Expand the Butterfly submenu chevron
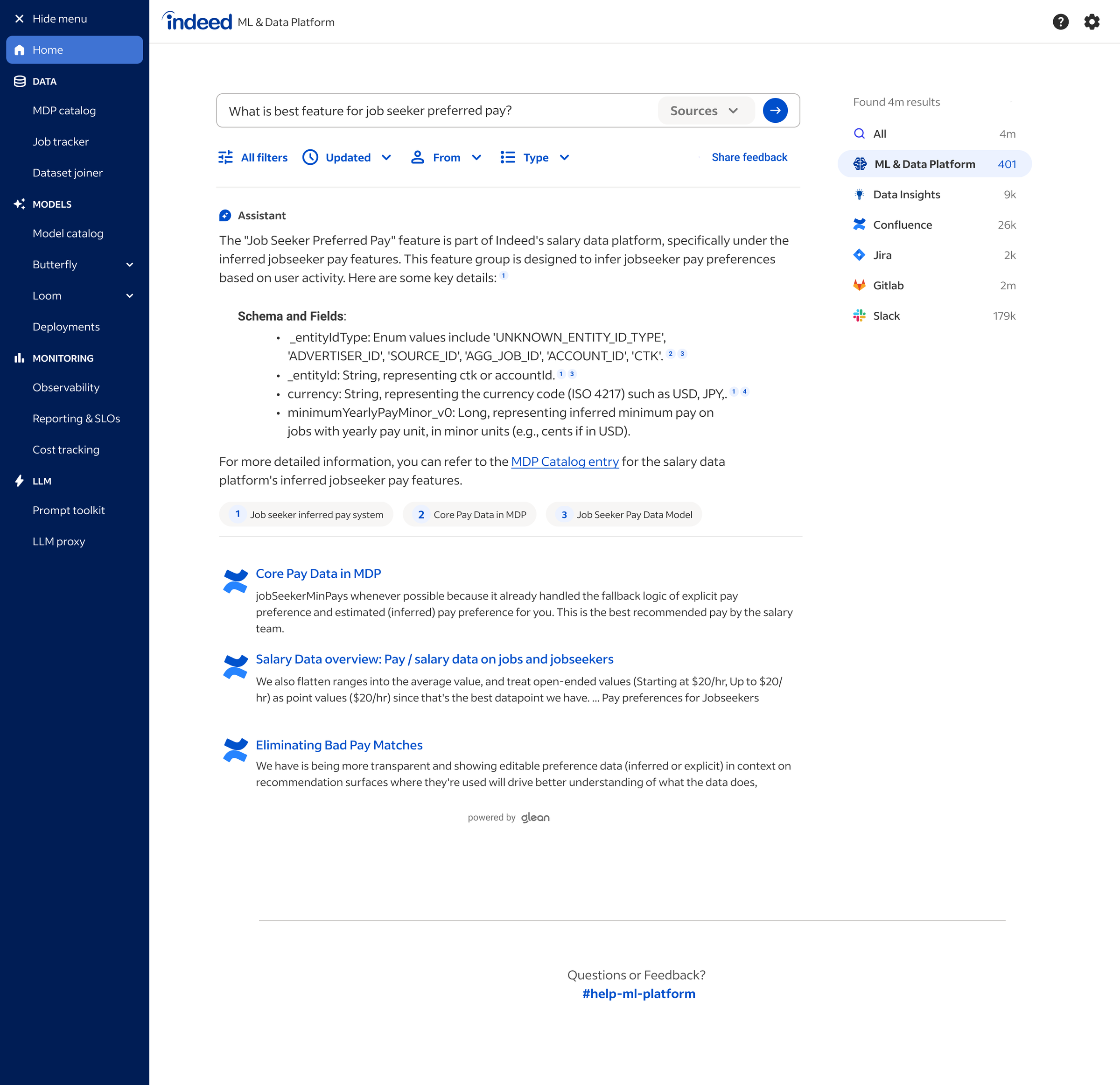This screenshot has height=1085, width=1120. click(130, 265)
